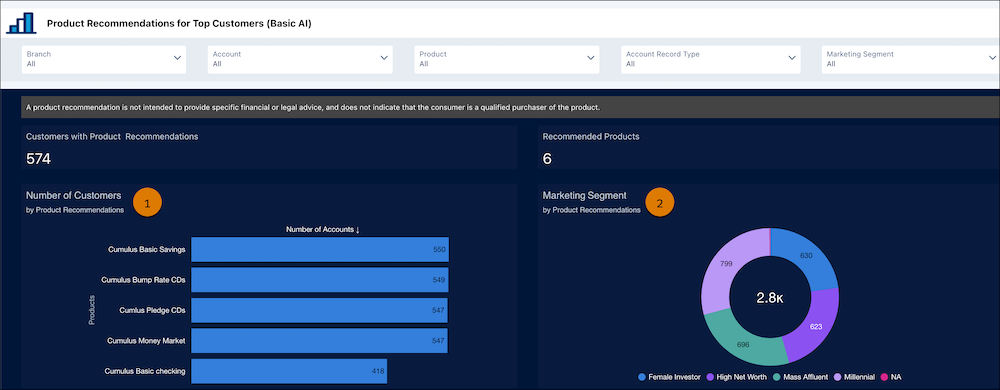This screenshot has width=1000, height=390.
Task: Sort by Number of Accounts column header
Action: [323, 229]
